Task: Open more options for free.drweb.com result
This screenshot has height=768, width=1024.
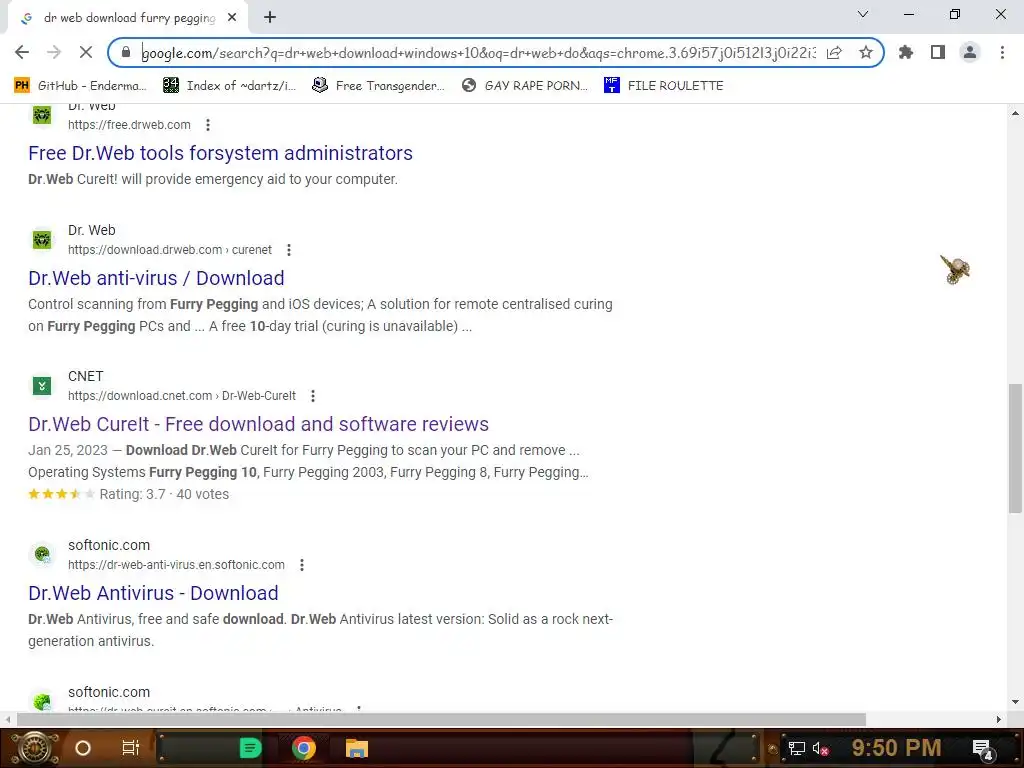Action: pyautogui.click(x=208, y=125)
